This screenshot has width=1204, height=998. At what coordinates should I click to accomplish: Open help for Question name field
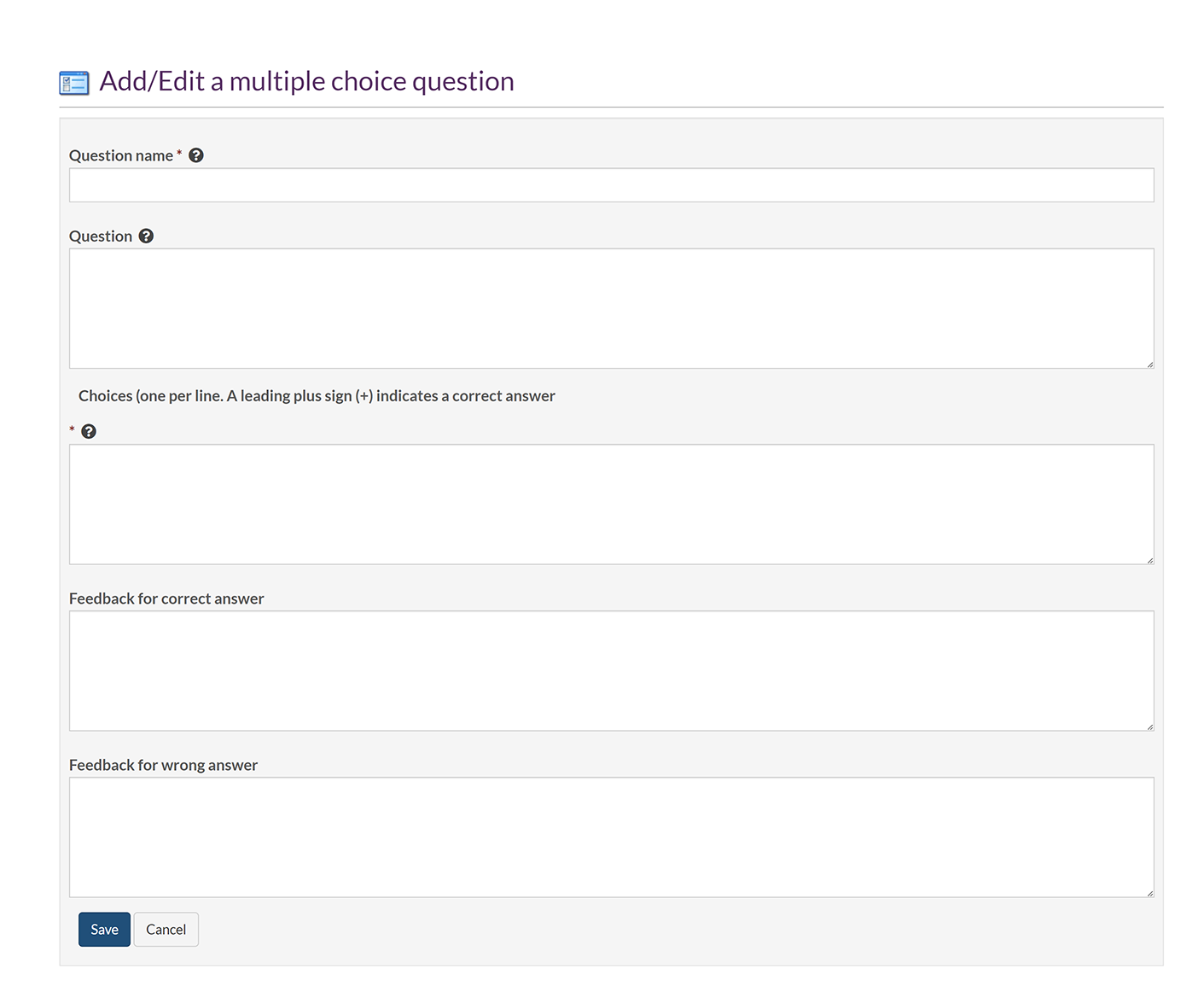pyautogui.click(x=196, y=155)
